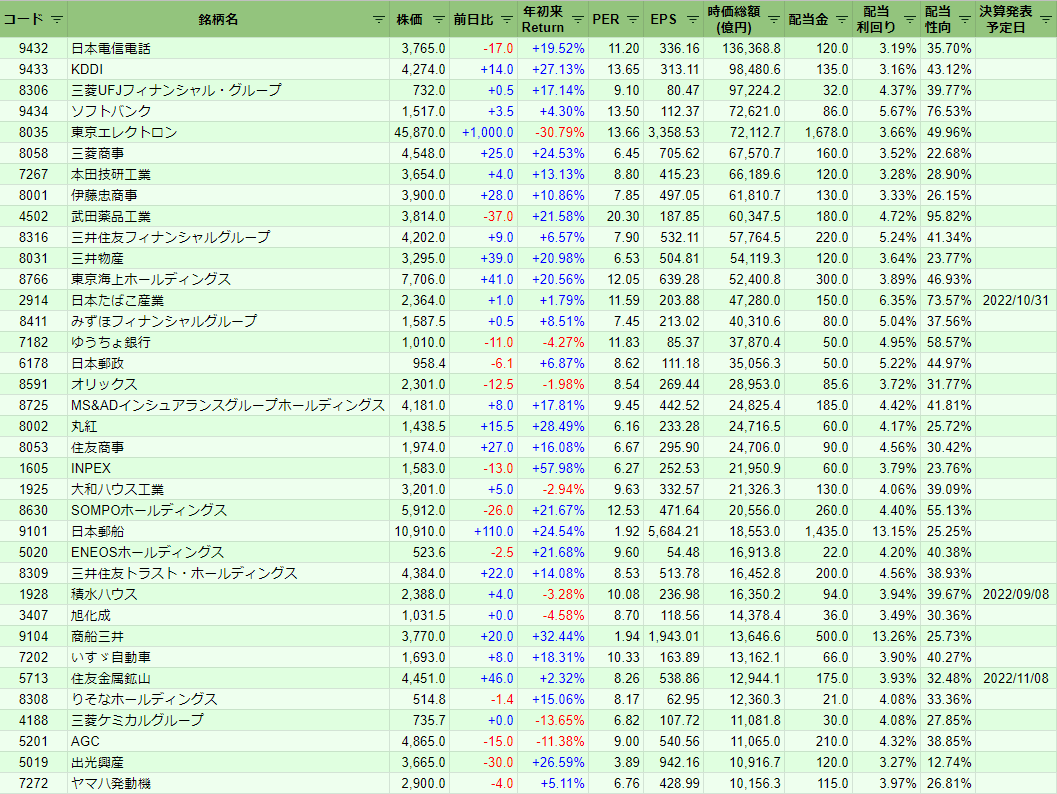The image size is (1057, 794).
Task: Click code cell 8306
Action: [34, 90]
